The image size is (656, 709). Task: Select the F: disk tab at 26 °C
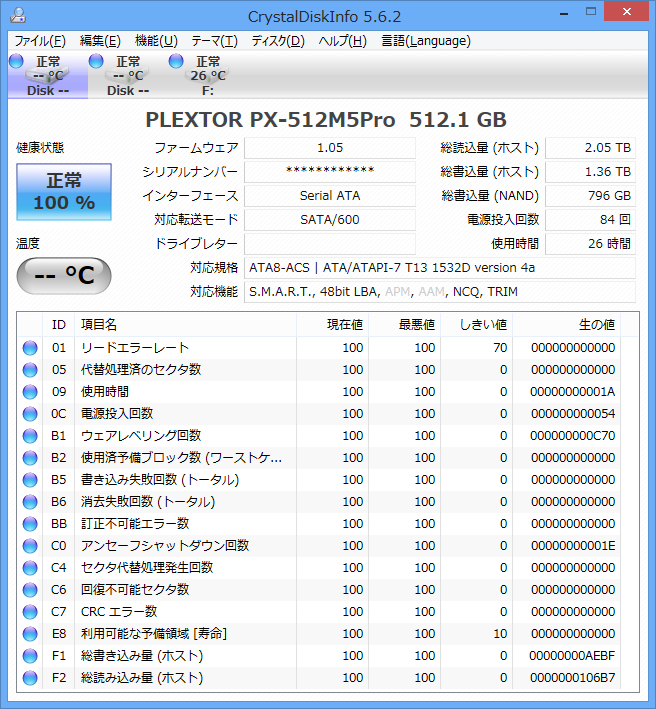click(x=208, y=75)
